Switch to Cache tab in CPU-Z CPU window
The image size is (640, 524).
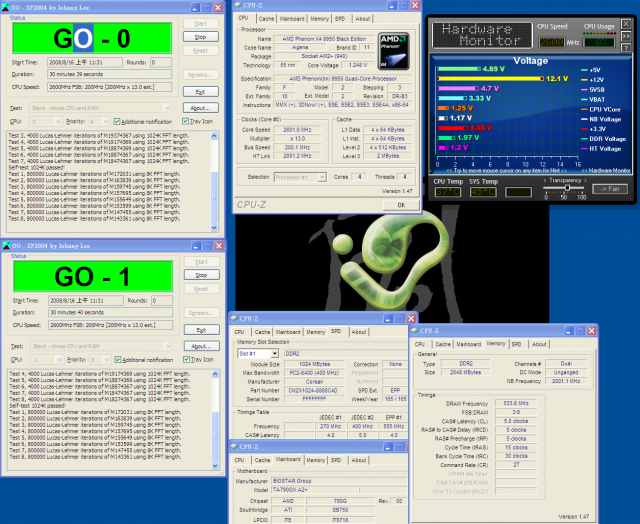266,19
